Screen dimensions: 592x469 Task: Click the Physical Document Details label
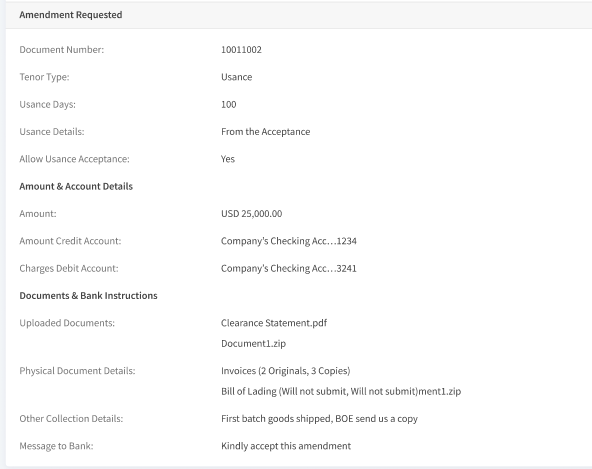point(77,371)
